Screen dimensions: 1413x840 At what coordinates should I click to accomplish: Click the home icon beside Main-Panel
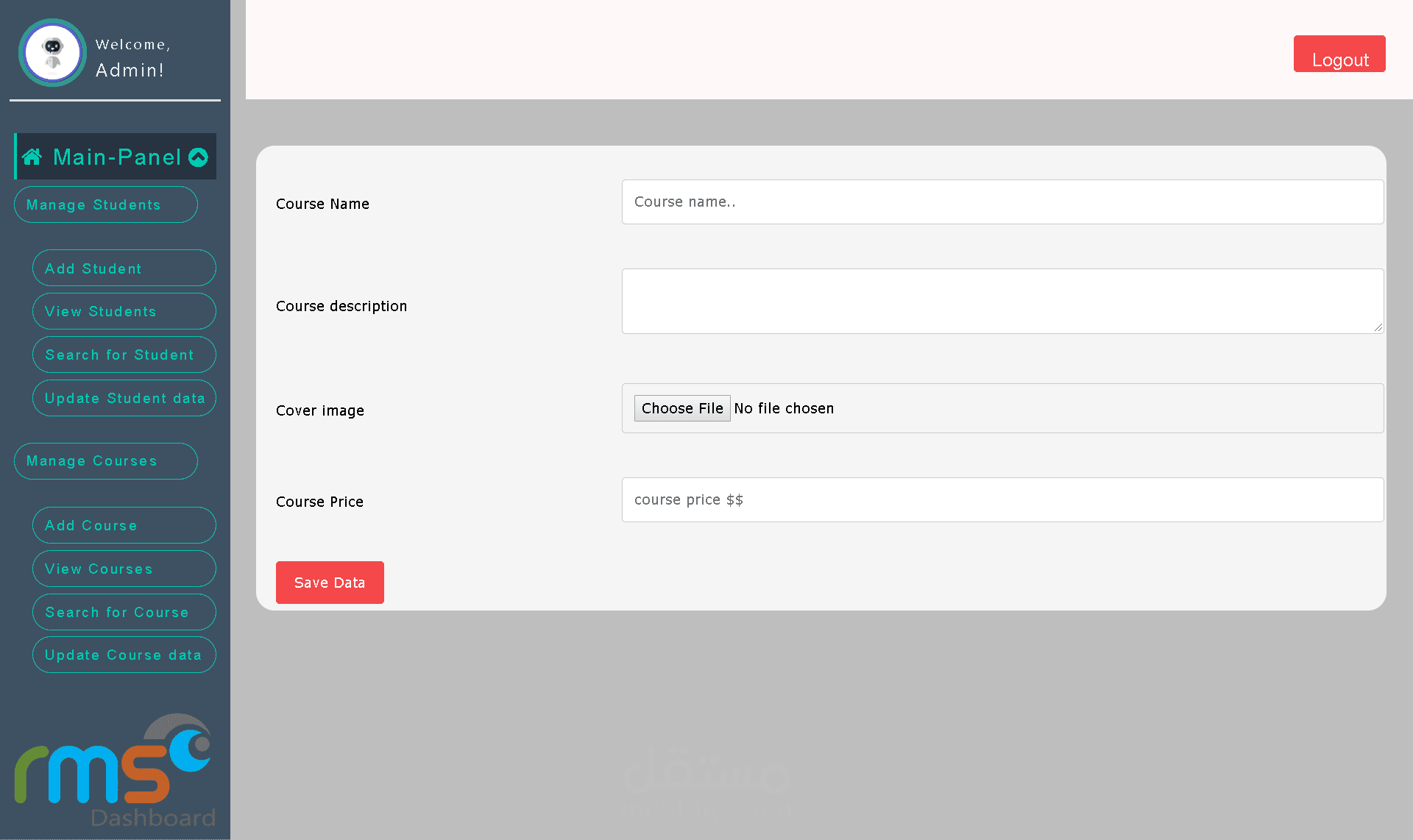(x=32, y=157)
